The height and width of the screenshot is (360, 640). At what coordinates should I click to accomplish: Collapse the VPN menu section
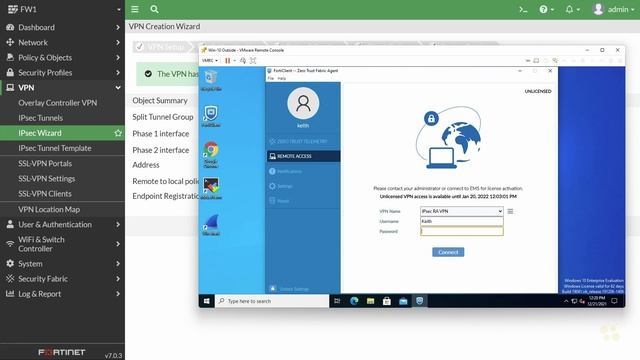point(62,88)
